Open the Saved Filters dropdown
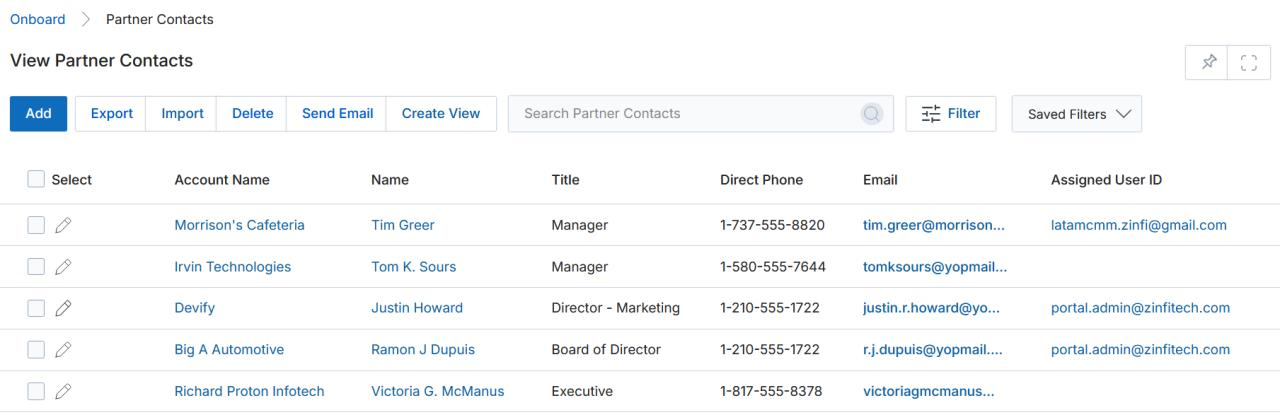Viewport: 1280px width, 415px height. (x=1077, y=114)
